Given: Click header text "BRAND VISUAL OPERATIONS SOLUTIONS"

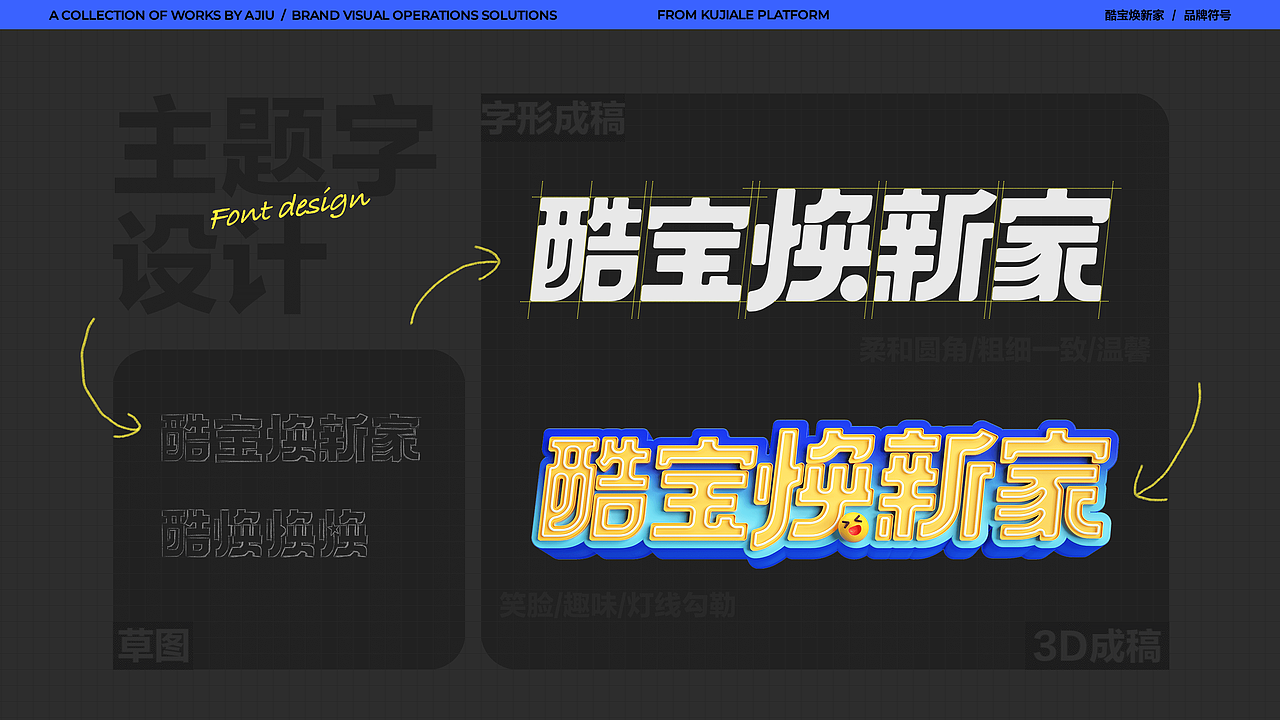Looking at the screenshot, I should point(424,15).
